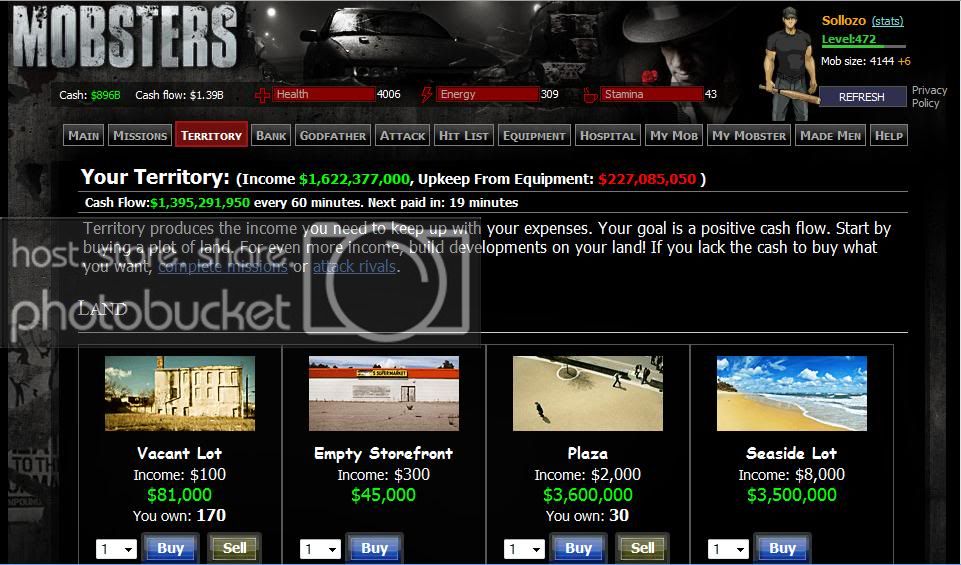Open the Vacant Lot quantity dropdown
961x565 pixels.
(116, 549)
